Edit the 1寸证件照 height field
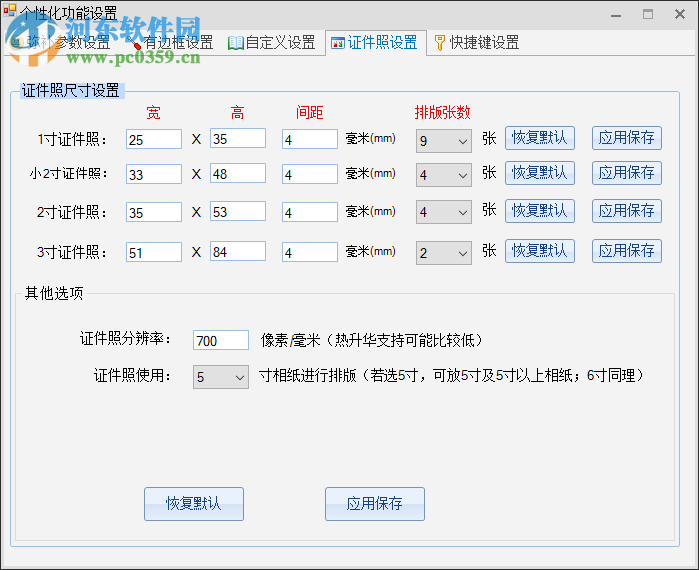699x570 pixels. click(x=238, y=139)
